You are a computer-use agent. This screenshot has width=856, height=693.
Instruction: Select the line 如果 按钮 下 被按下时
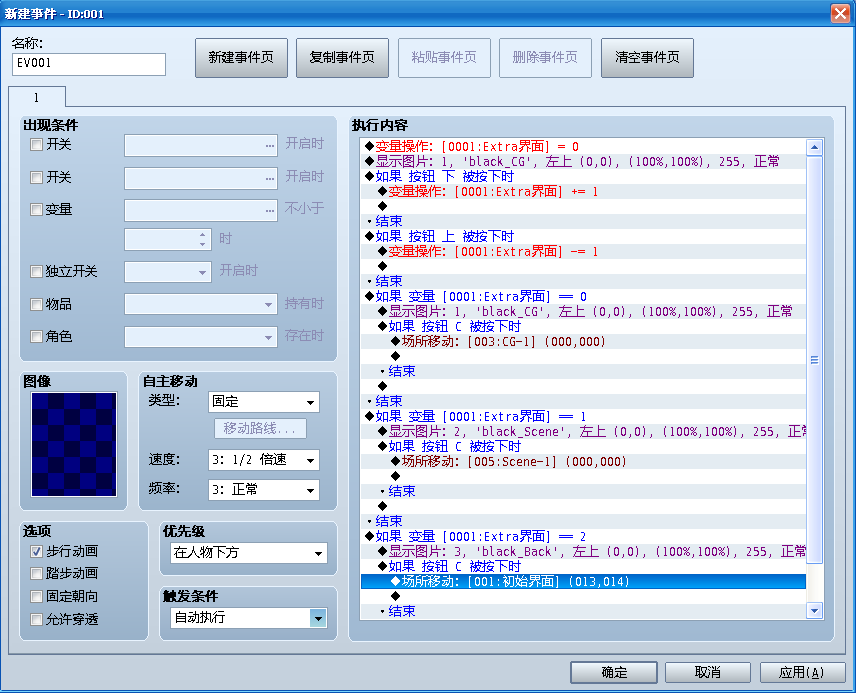click(x=583, y=176)
